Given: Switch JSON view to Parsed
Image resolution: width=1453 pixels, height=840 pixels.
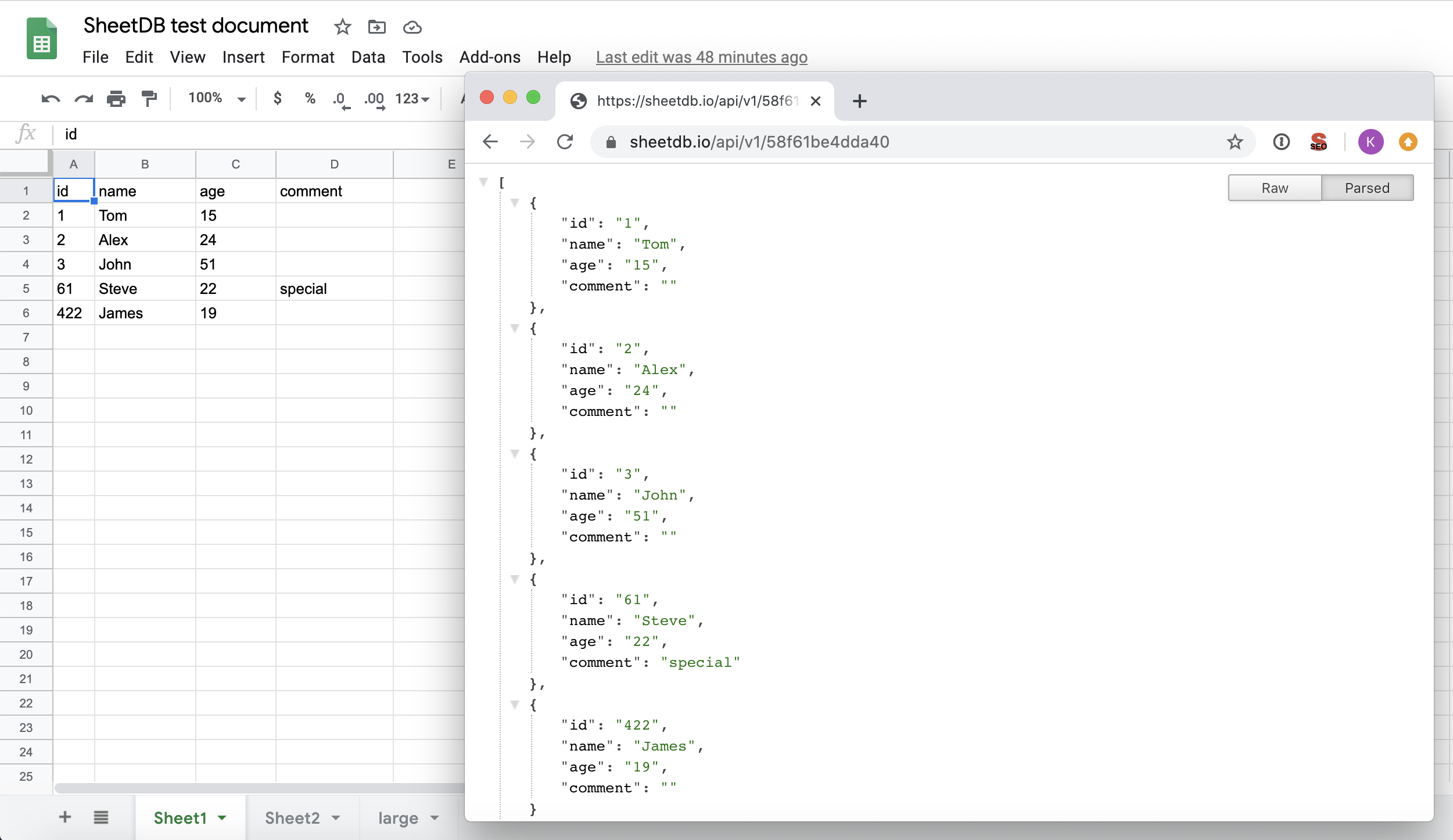Looking at the screenshot, I should [x=1367, y=188].
